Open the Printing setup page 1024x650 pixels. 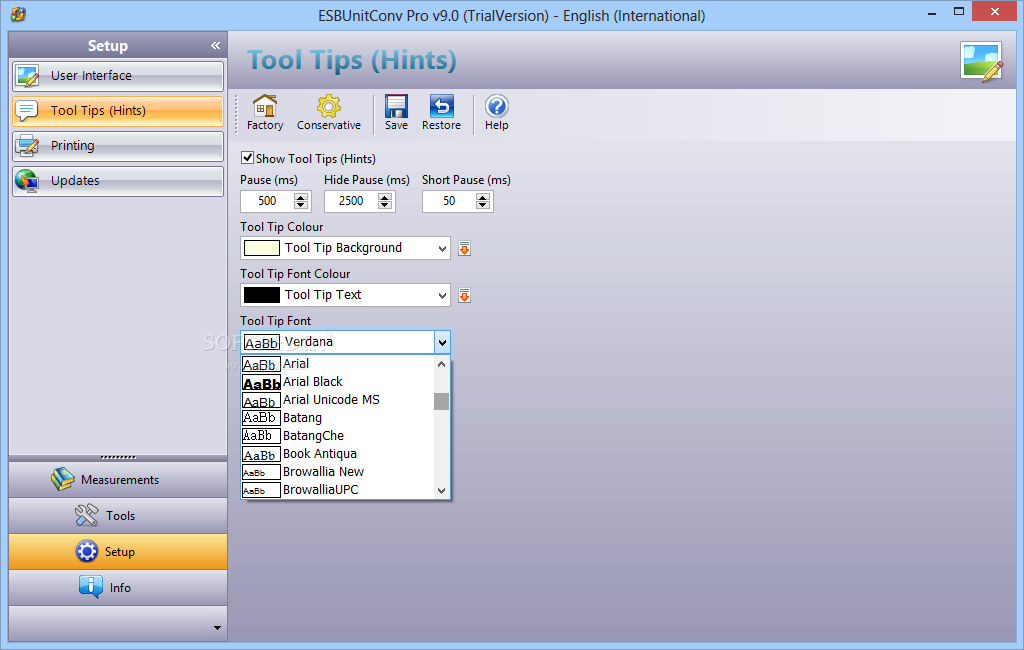pos(118,146)
